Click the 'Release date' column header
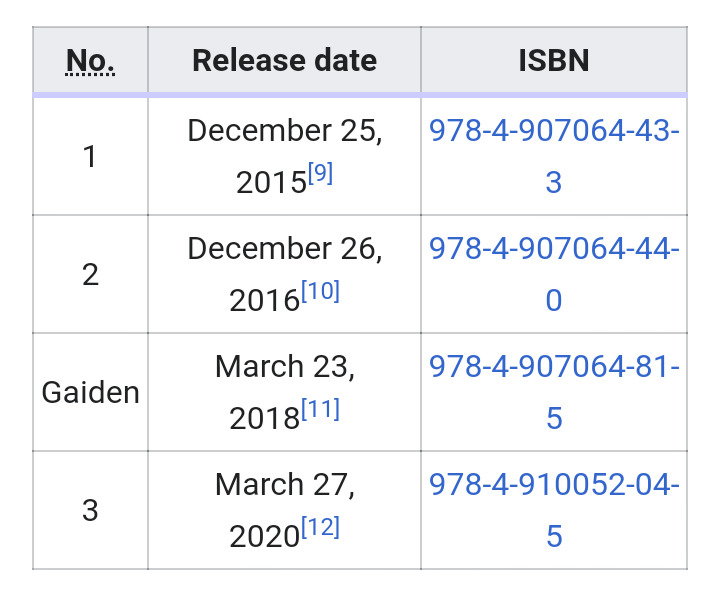Image resolution: width=720 pixels, height=607 pixels. click(284, 61)
